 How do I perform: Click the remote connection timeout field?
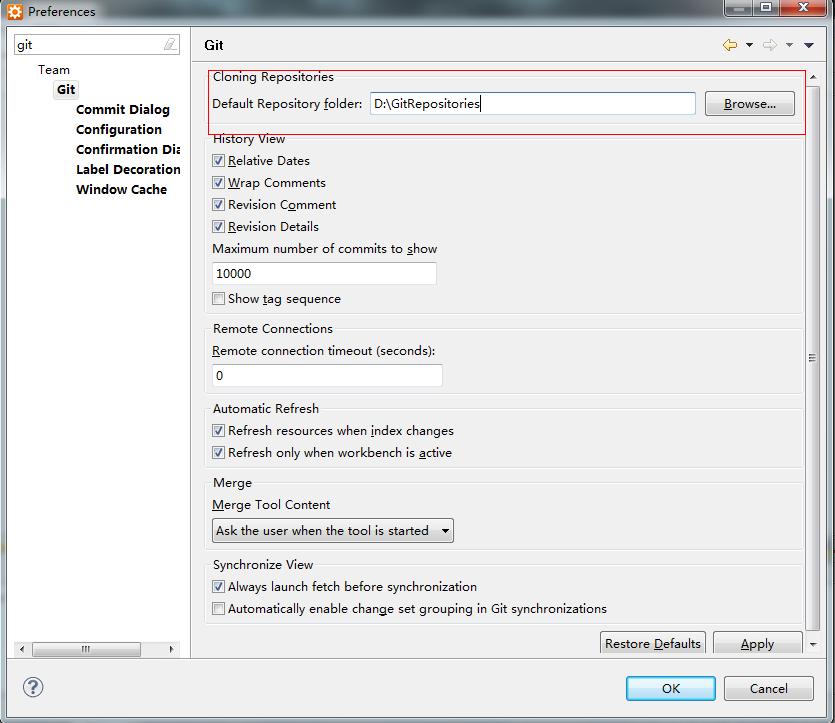[327, 375]
